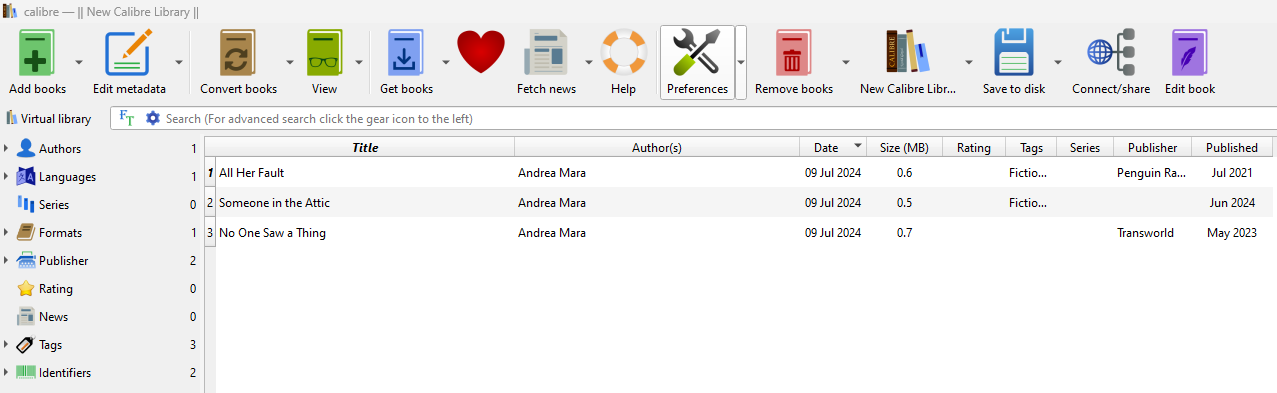Launch the Edit book tool
This screenshot has width=1277, height=393.
[x=1190, y=53]
